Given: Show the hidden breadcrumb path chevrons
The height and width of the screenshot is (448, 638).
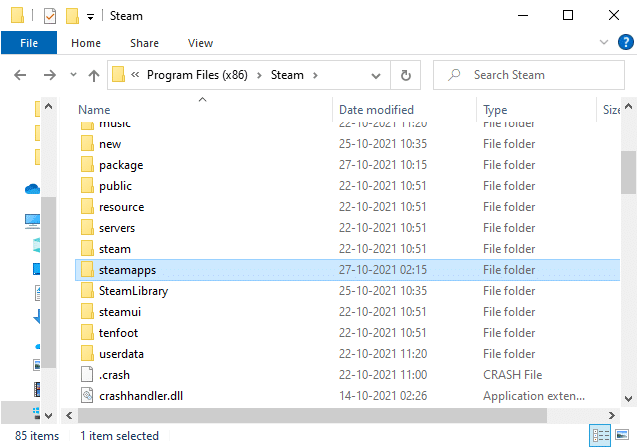Looking at the screenshot, I should coord(135,75).
